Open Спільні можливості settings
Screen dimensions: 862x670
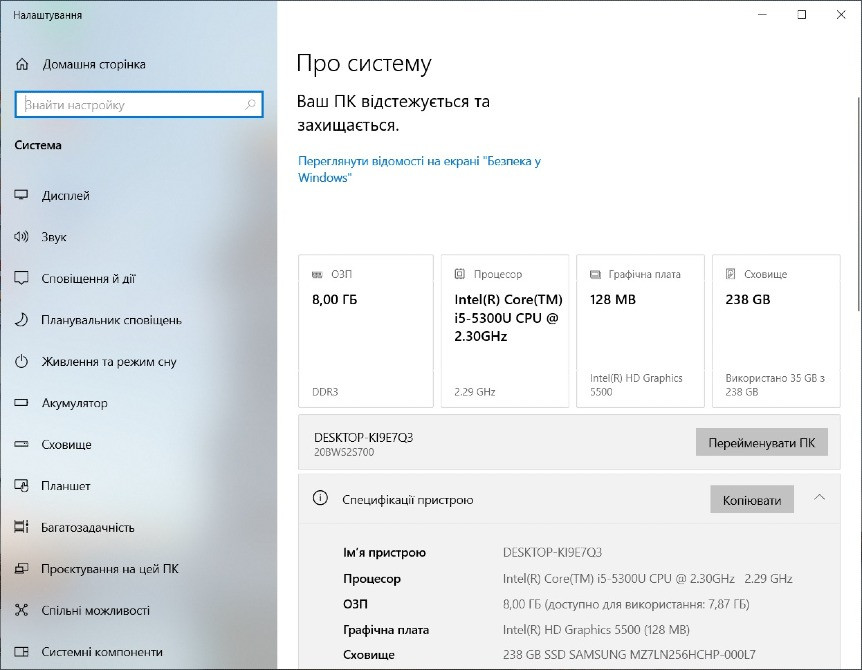(x=97, y=610)
